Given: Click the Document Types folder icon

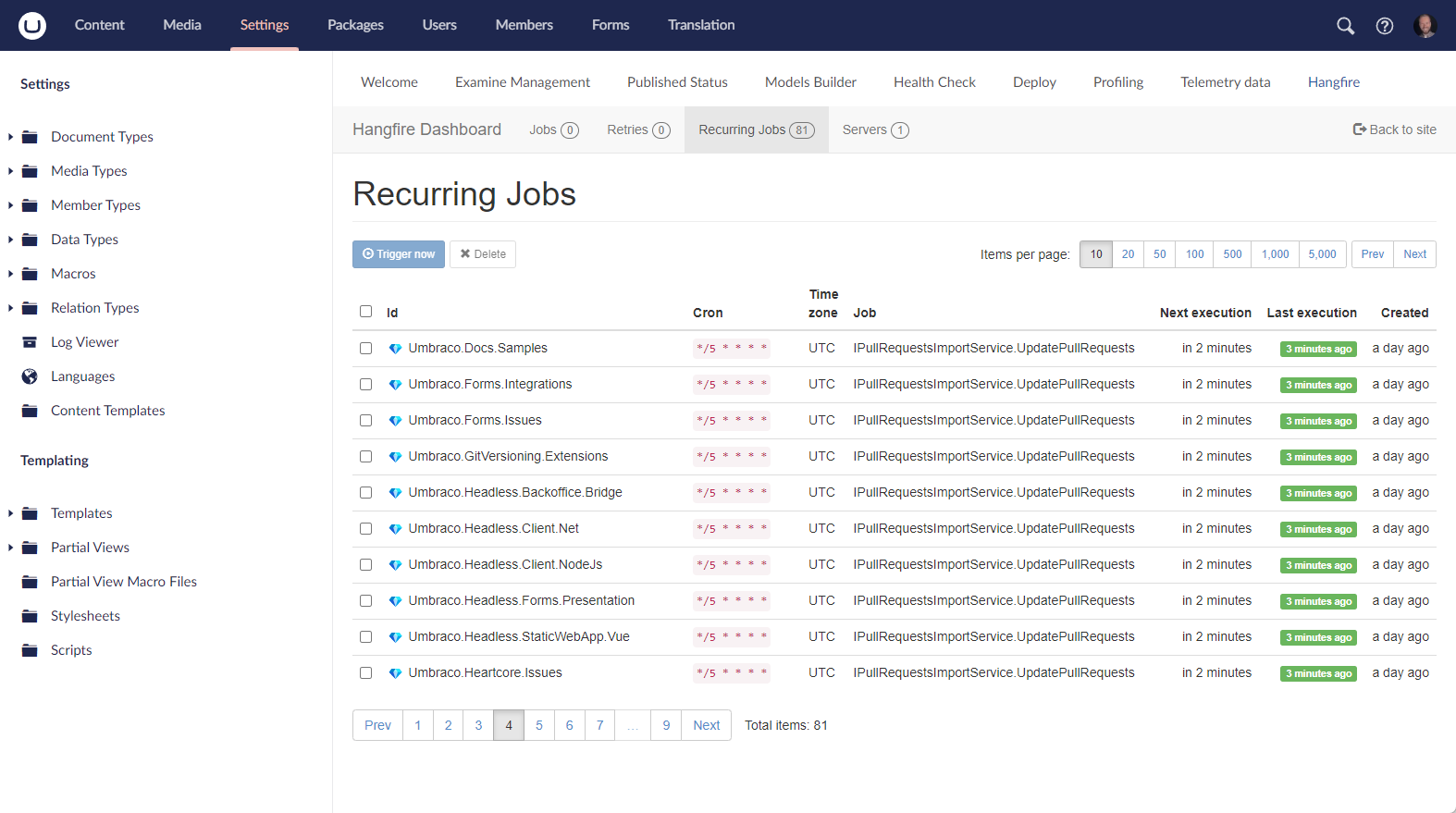Looking at the screenshot, I should coord(30,137).
